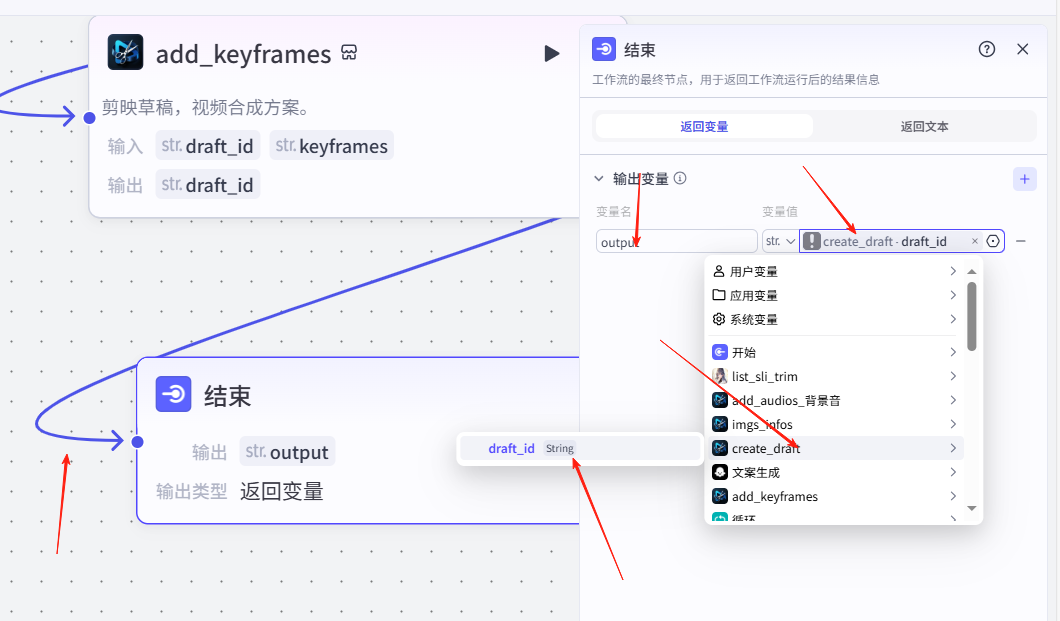Click the add_keyframes node plugin icon
Image resolution: width=1060 pixels, height=621 pixels.
point(125,52)
